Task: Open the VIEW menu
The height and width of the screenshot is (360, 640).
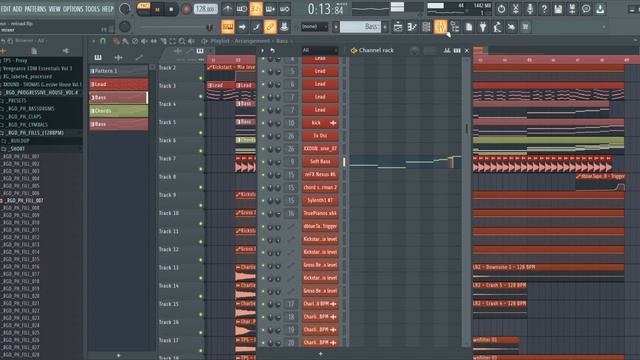Action: (x=55, y=9)
